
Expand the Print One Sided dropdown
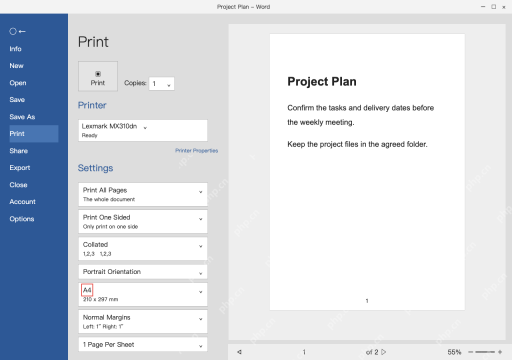[x=143, y=221]
